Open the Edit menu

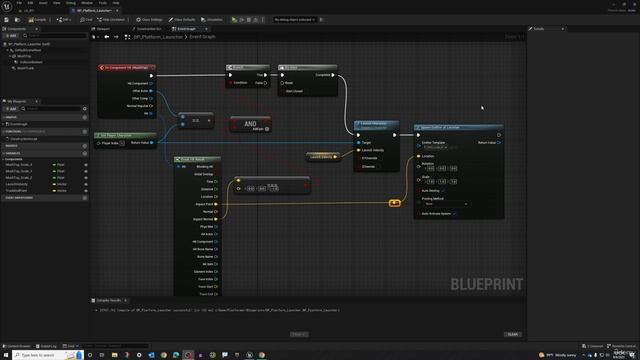point(30,3)
